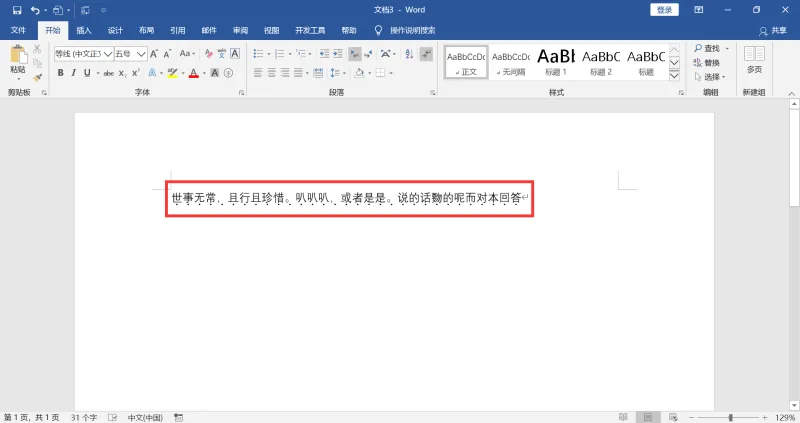Toggle justify alignment

pos(298,73)
